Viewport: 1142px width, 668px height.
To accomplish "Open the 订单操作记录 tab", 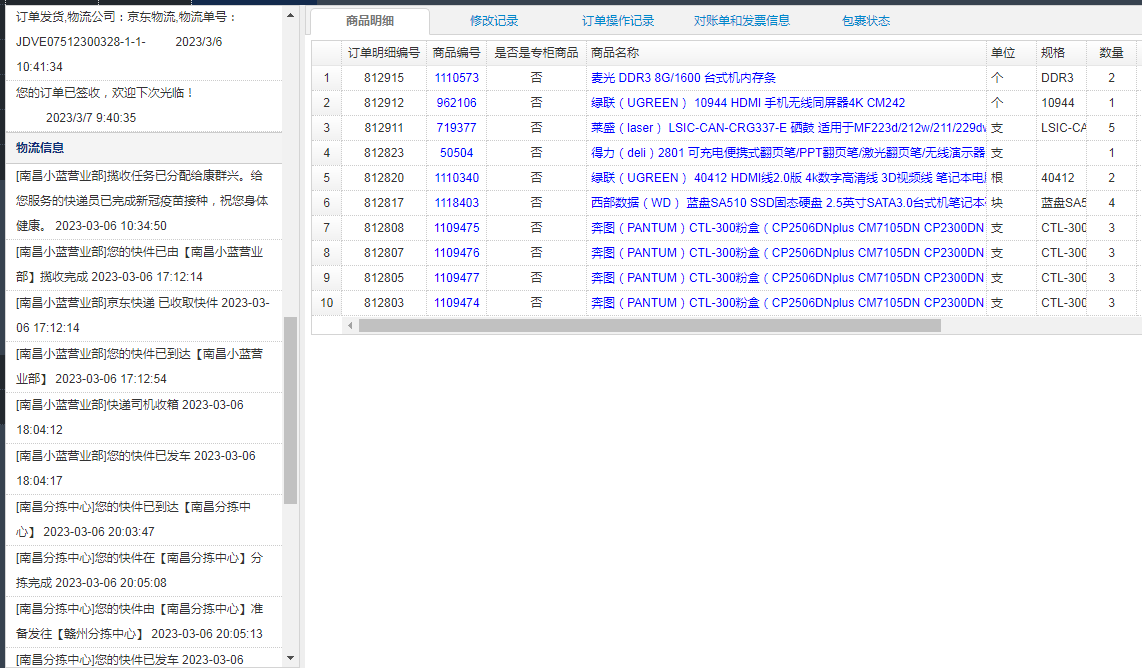I will (x=618, y=21).
